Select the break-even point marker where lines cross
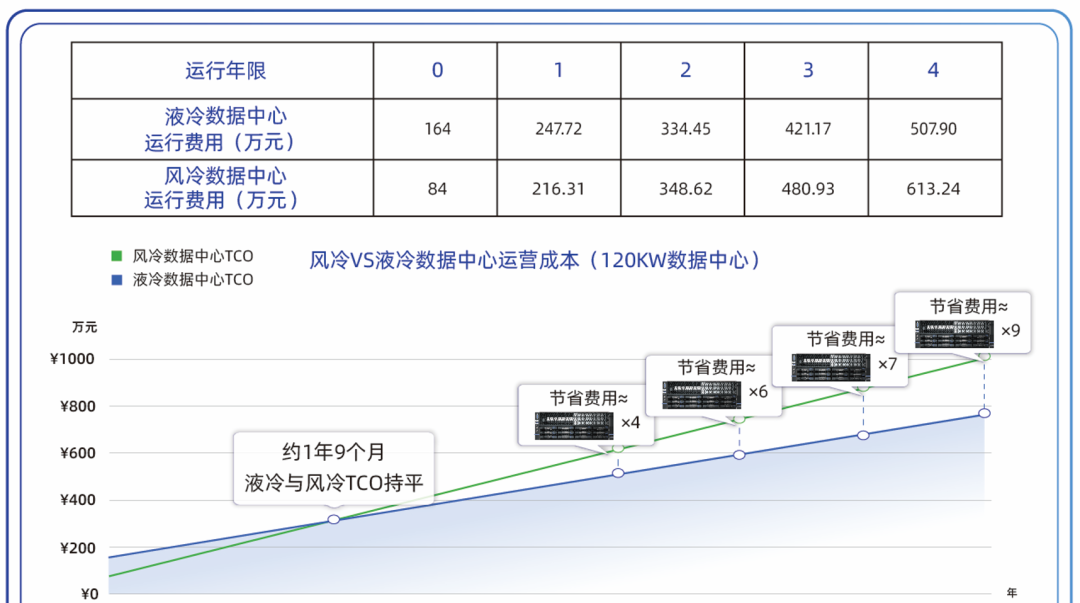Screen dimensions: 1080x603 coord(334,519)
